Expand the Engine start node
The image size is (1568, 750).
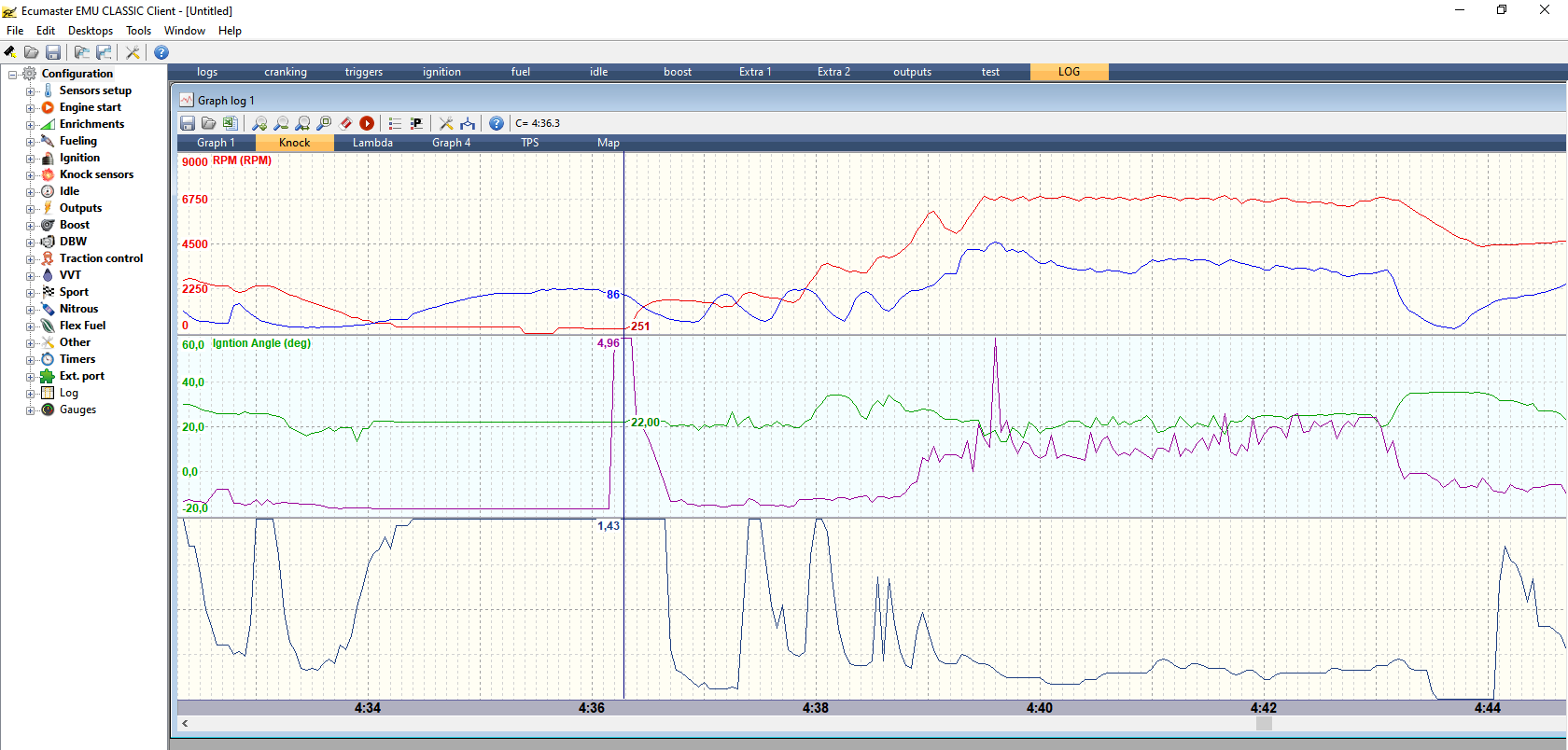tap(30, 108)
